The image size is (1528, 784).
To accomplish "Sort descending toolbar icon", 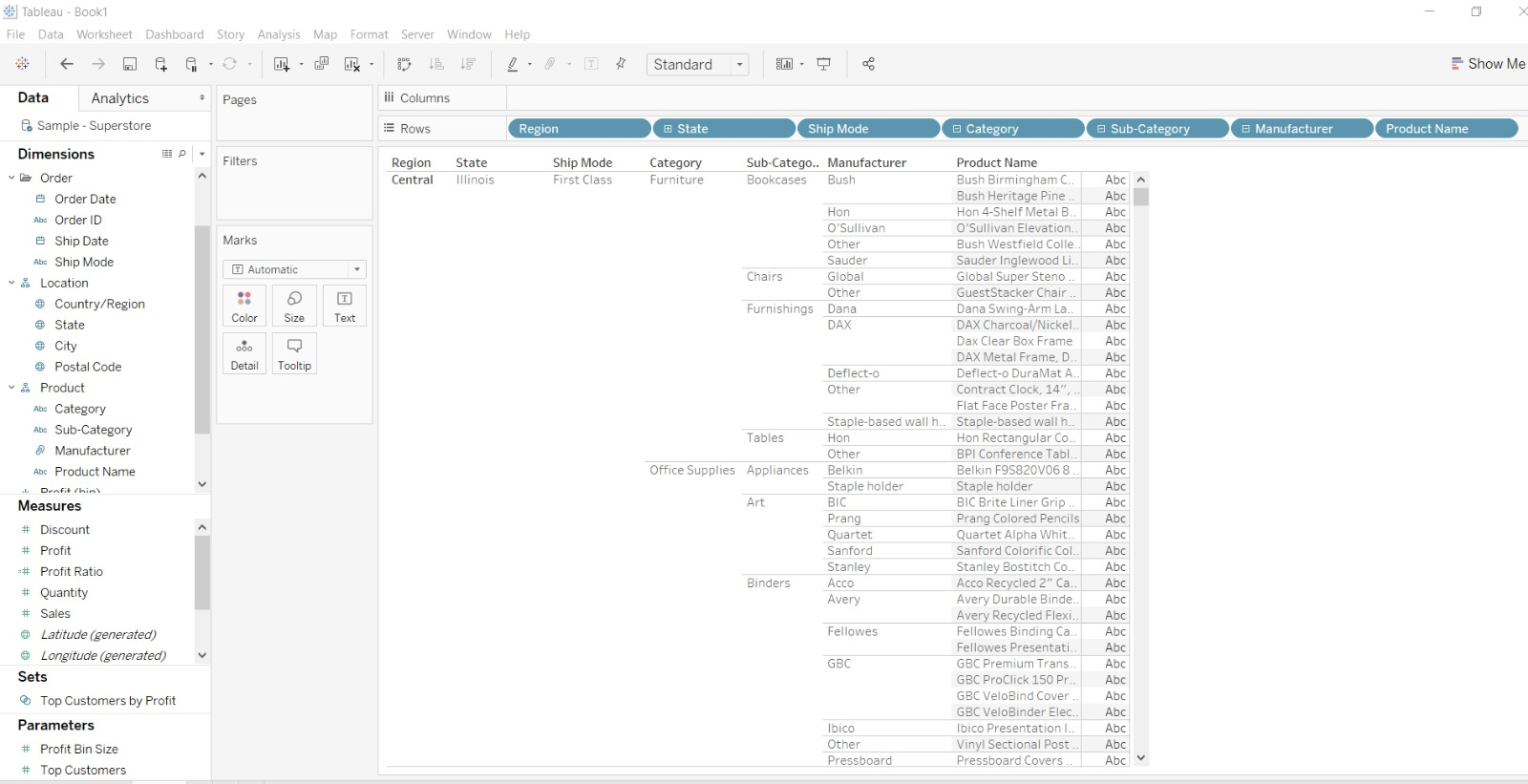I will tap(468, 64).
